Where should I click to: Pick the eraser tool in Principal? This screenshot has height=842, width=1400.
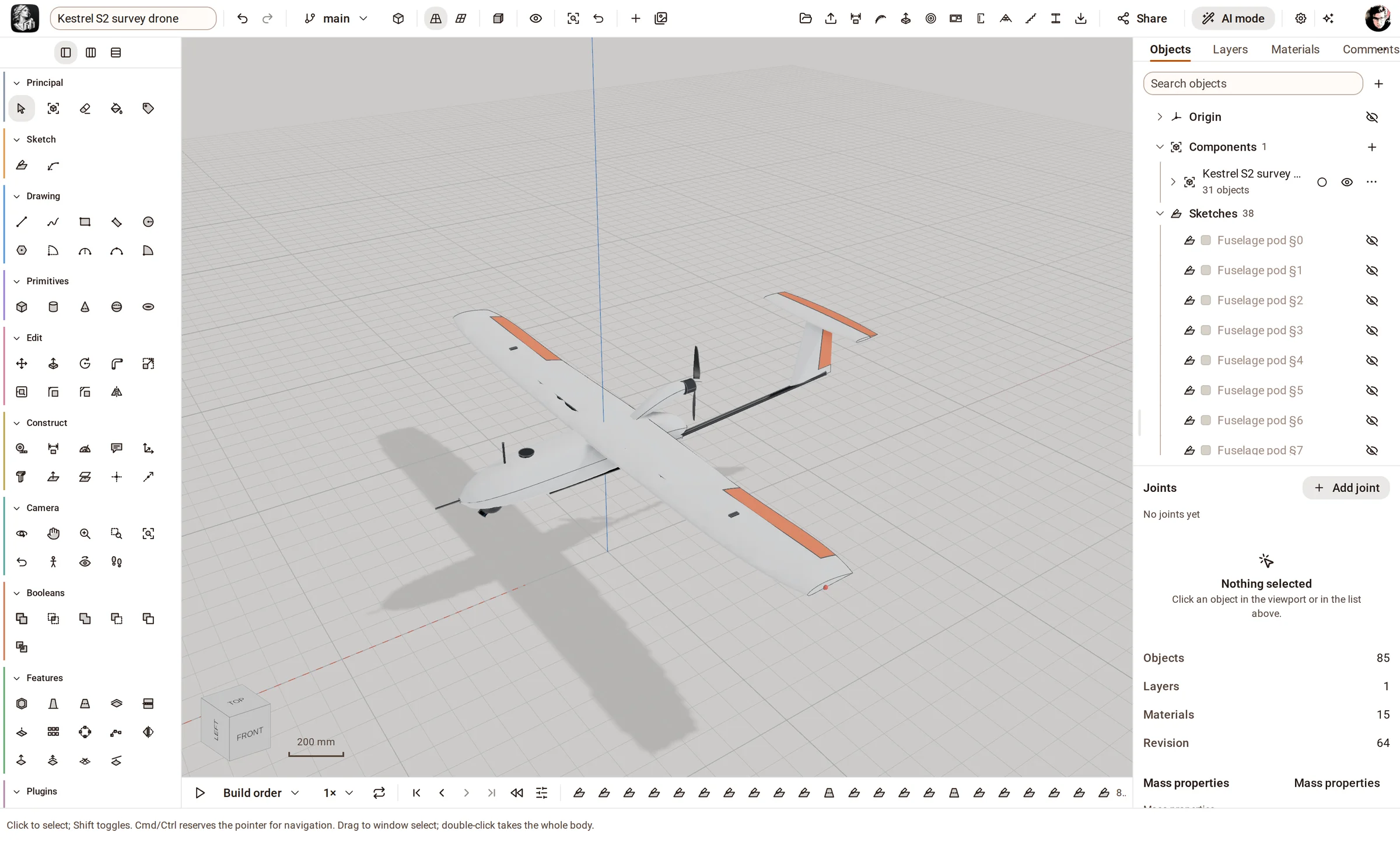[85, 109]
